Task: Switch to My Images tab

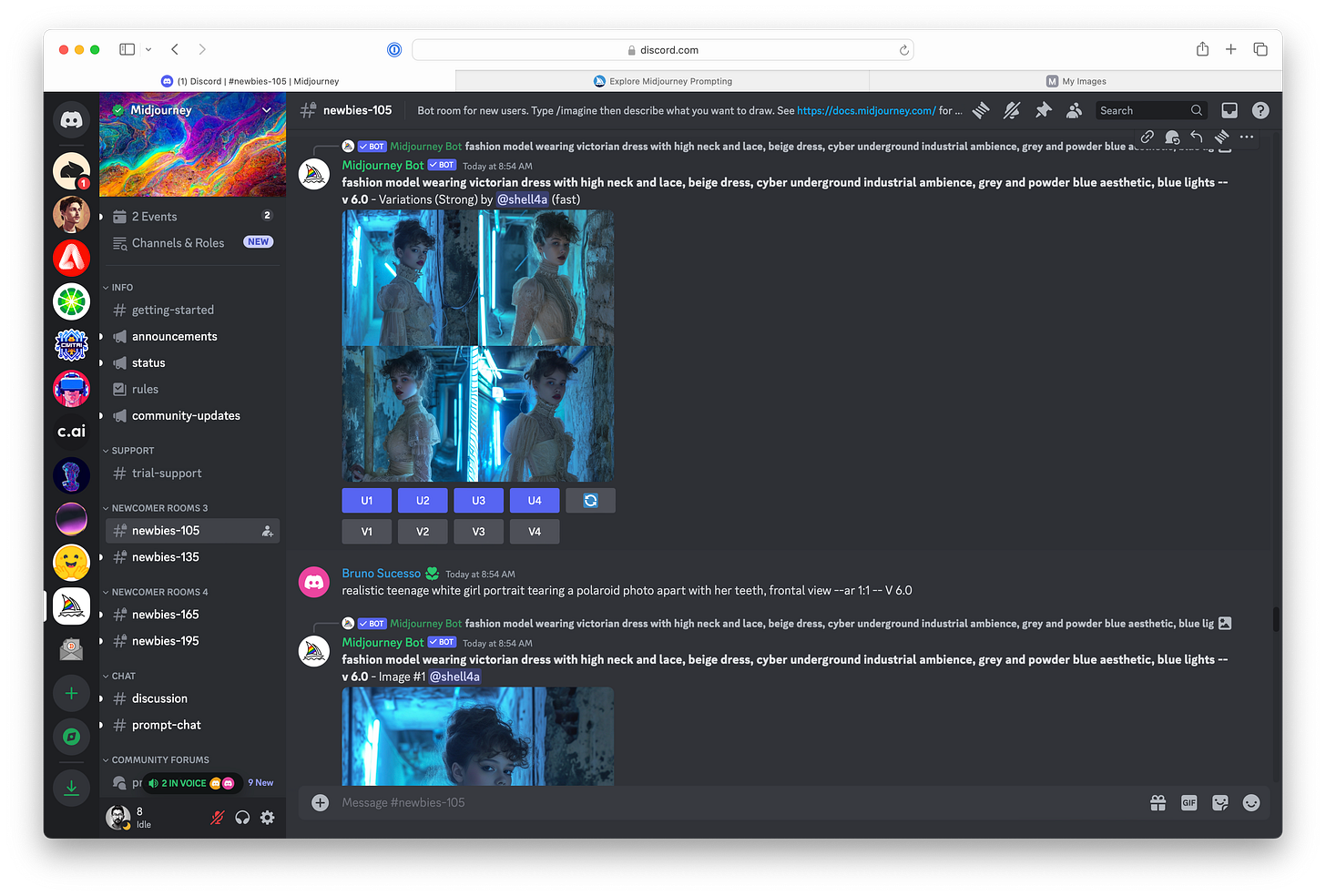Action: [1076, 81]
